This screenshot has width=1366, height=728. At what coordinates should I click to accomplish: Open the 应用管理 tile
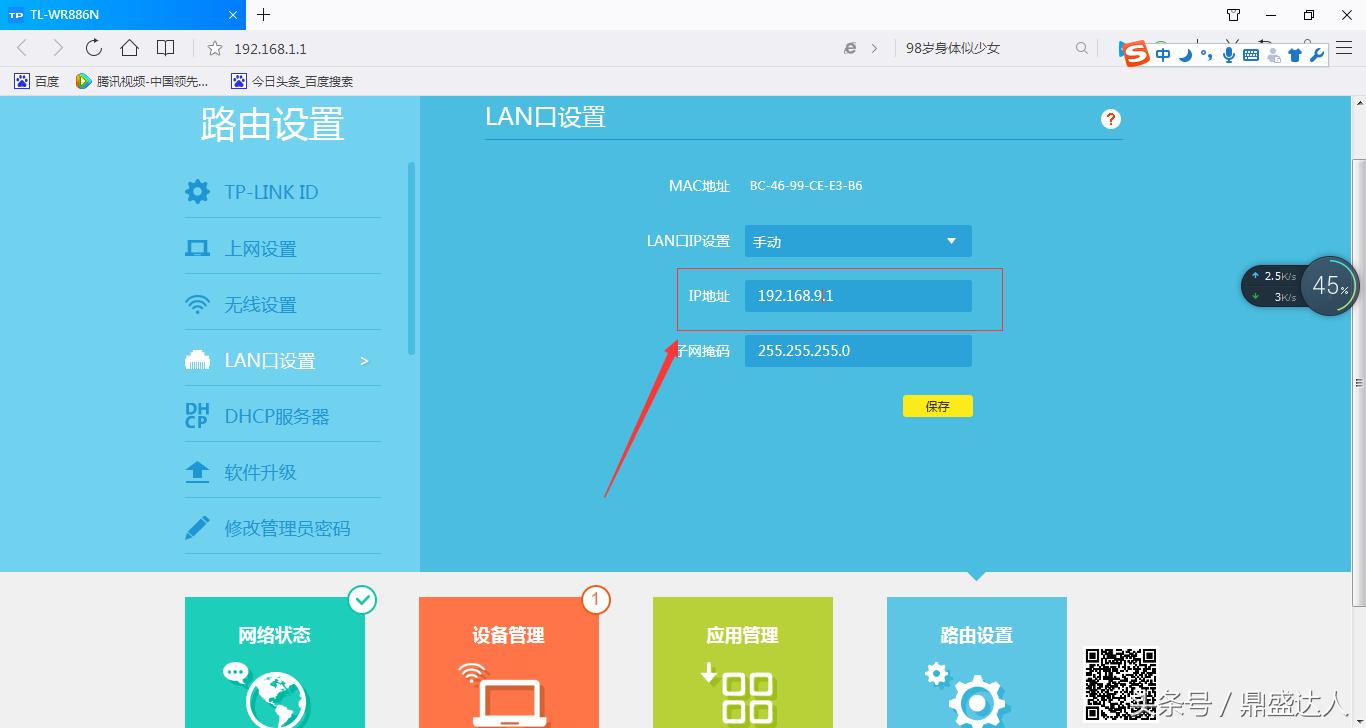pos(743,662)
